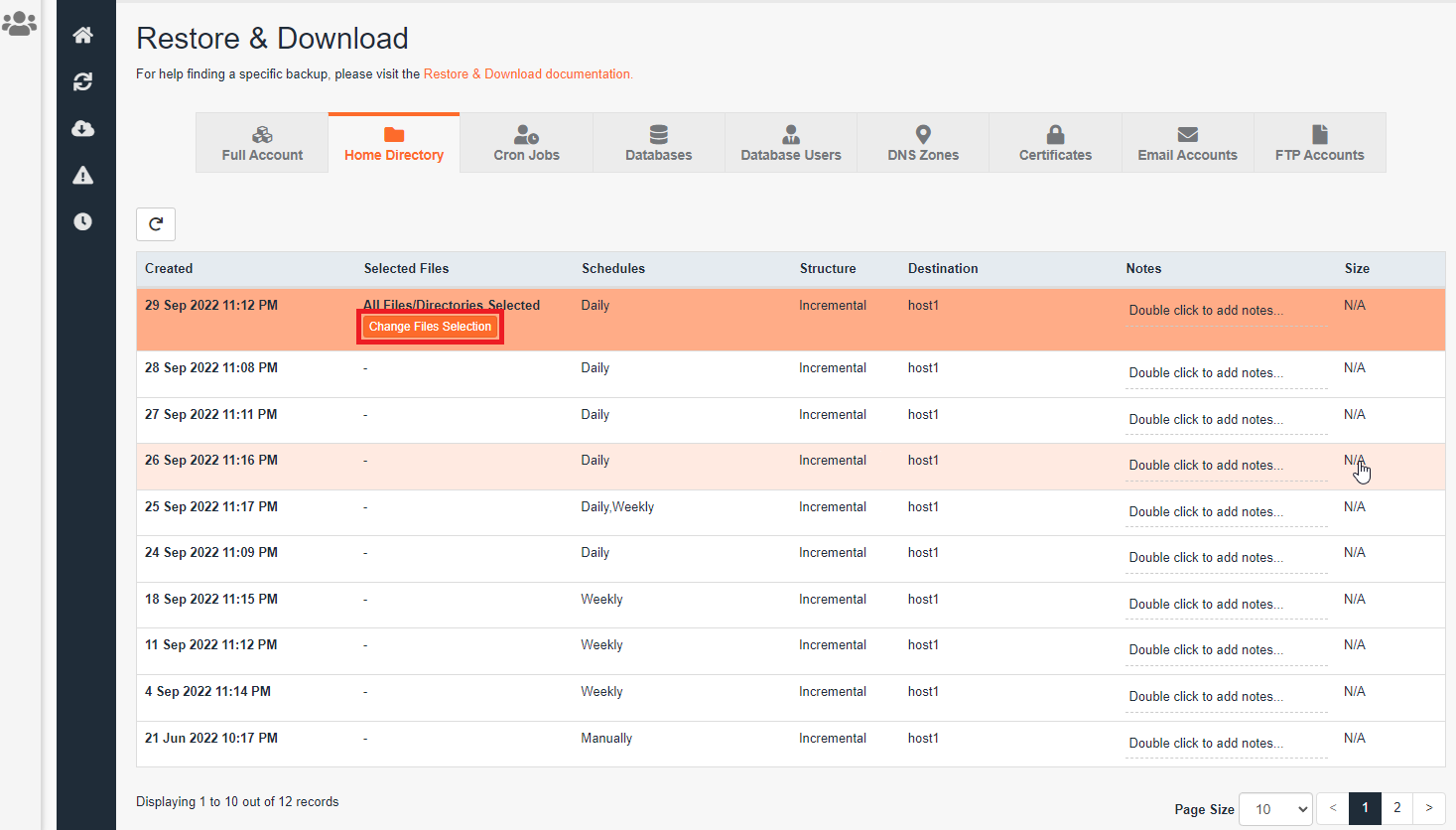Screen dimensions: 1456x830
Task: Open the cloud download sidebar icon
Action: coord(83,128)
